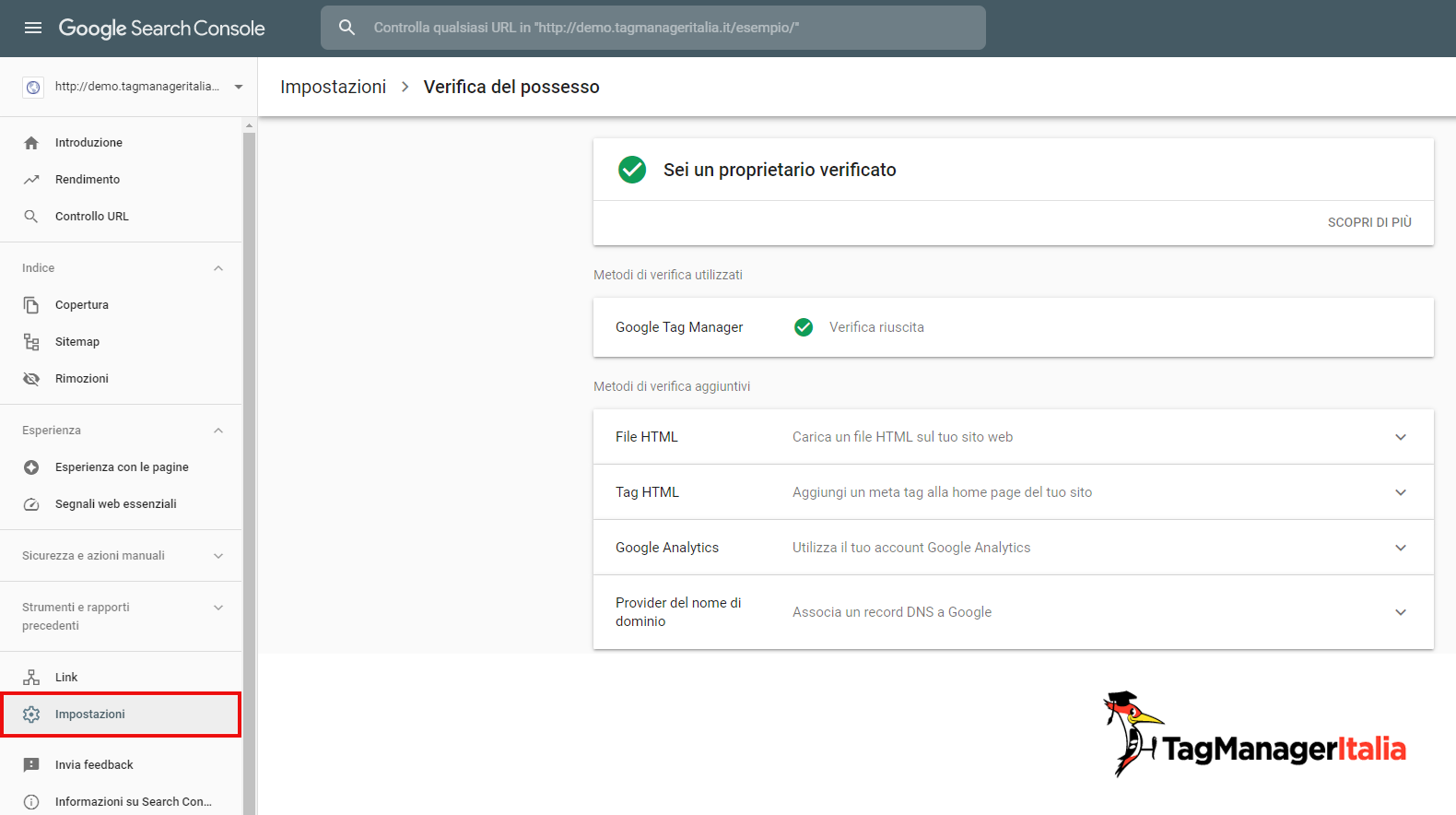Click the Rimozioni hidden-eye icon
Screen dimensions: 1456x815
[31, 379]
